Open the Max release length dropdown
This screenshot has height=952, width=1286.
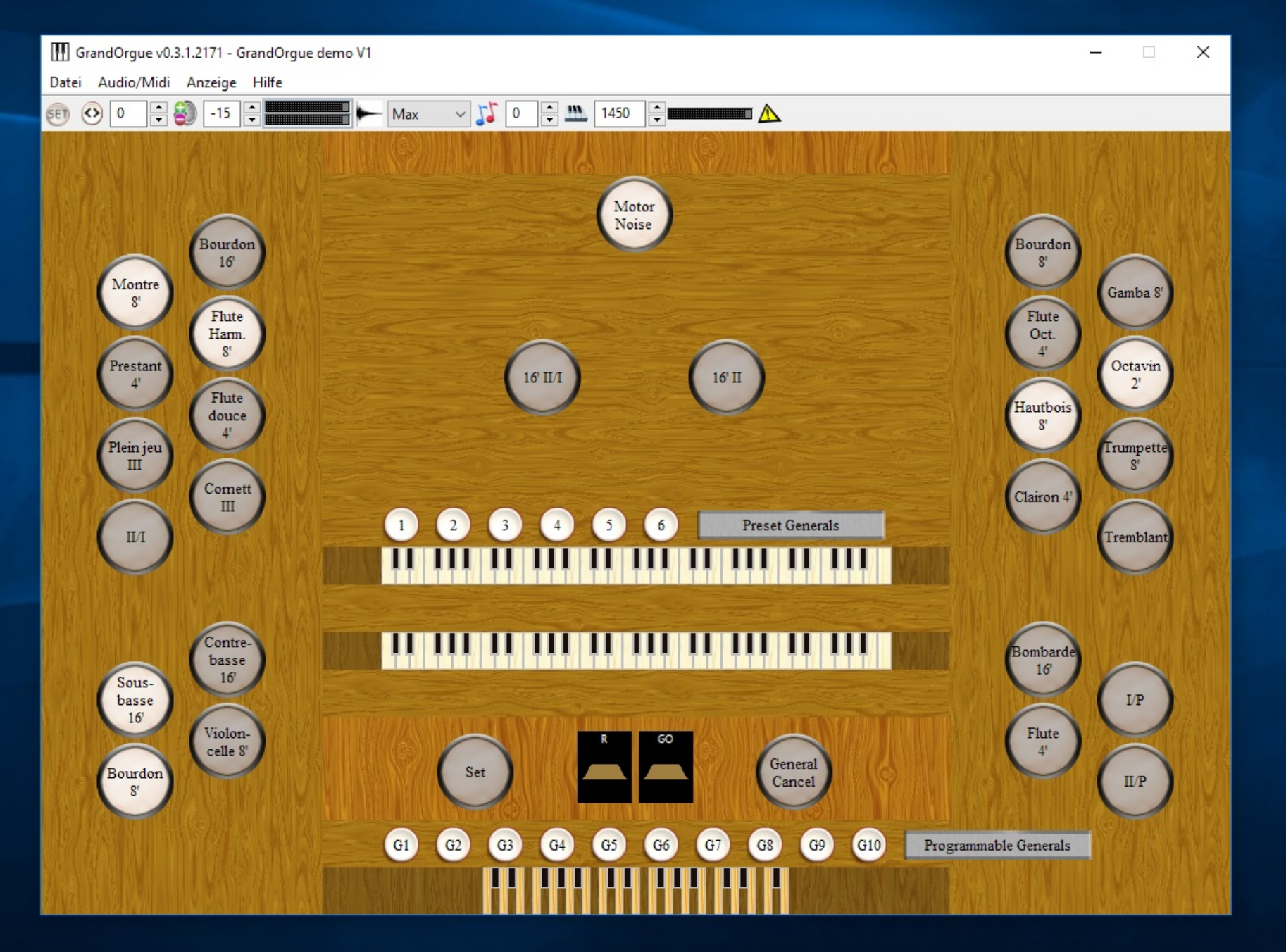429,113
